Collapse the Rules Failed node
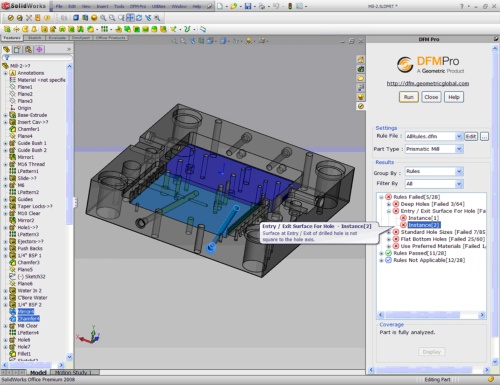The width and height of the screenshot is (500, 385). tap(381, 197)
